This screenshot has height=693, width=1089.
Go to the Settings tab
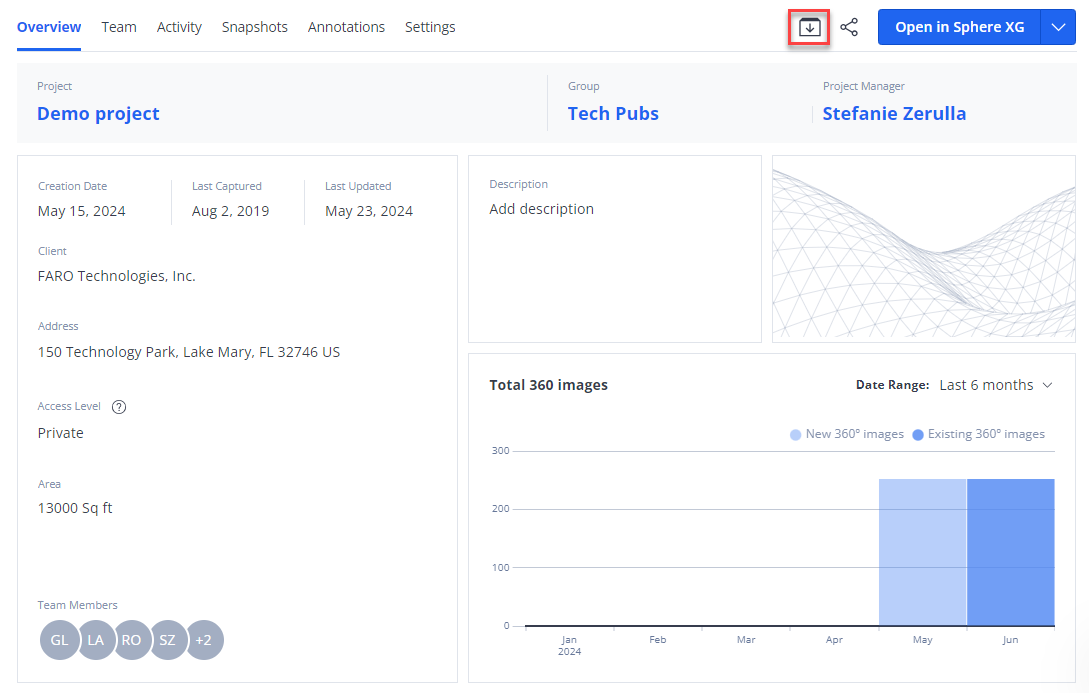click(x=430, y=27)
